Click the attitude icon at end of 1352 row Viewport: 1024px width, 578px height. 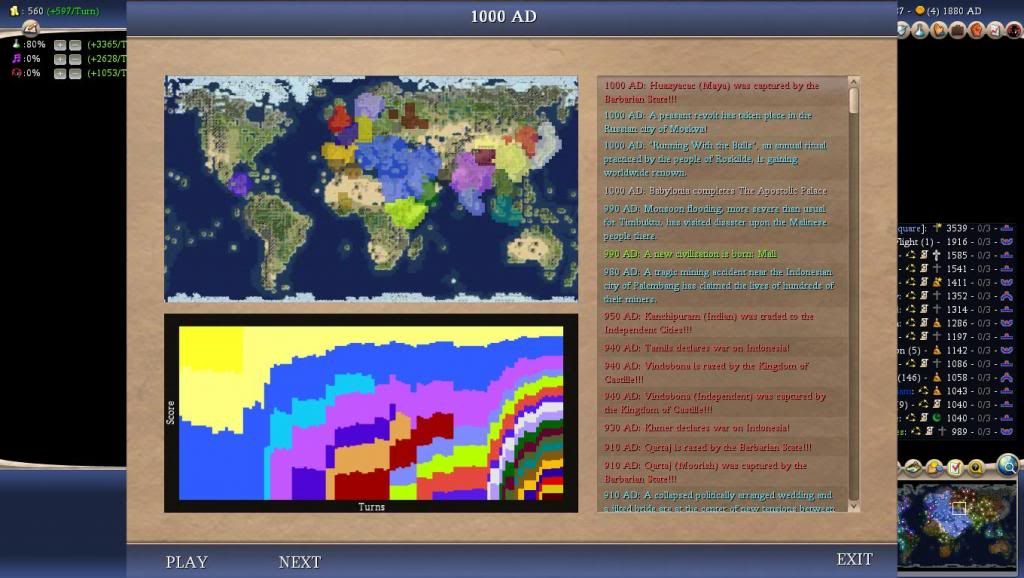tap(1007, 296)
